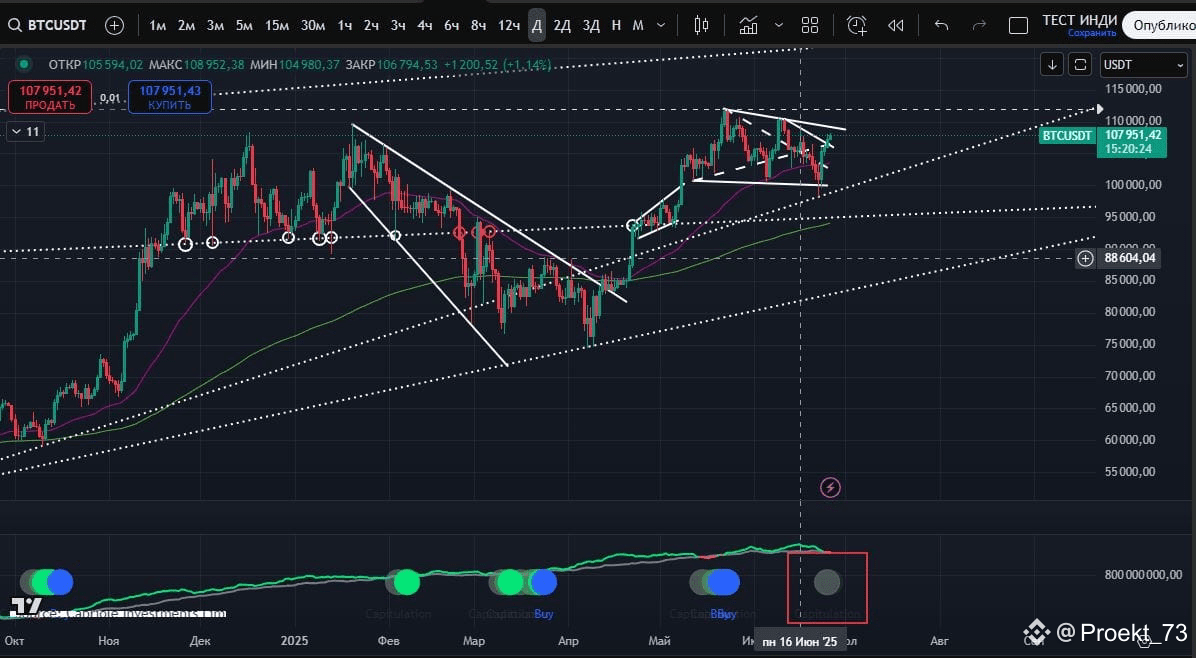Open indicator templates grid icon

[810, 26]
